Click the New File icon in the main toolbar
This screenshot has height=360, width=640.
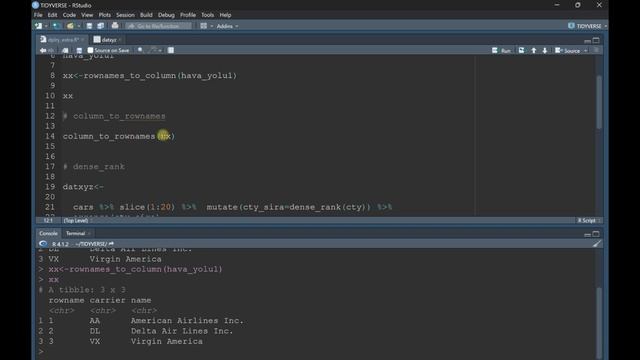pyautogui.click(x=38, y=26)
